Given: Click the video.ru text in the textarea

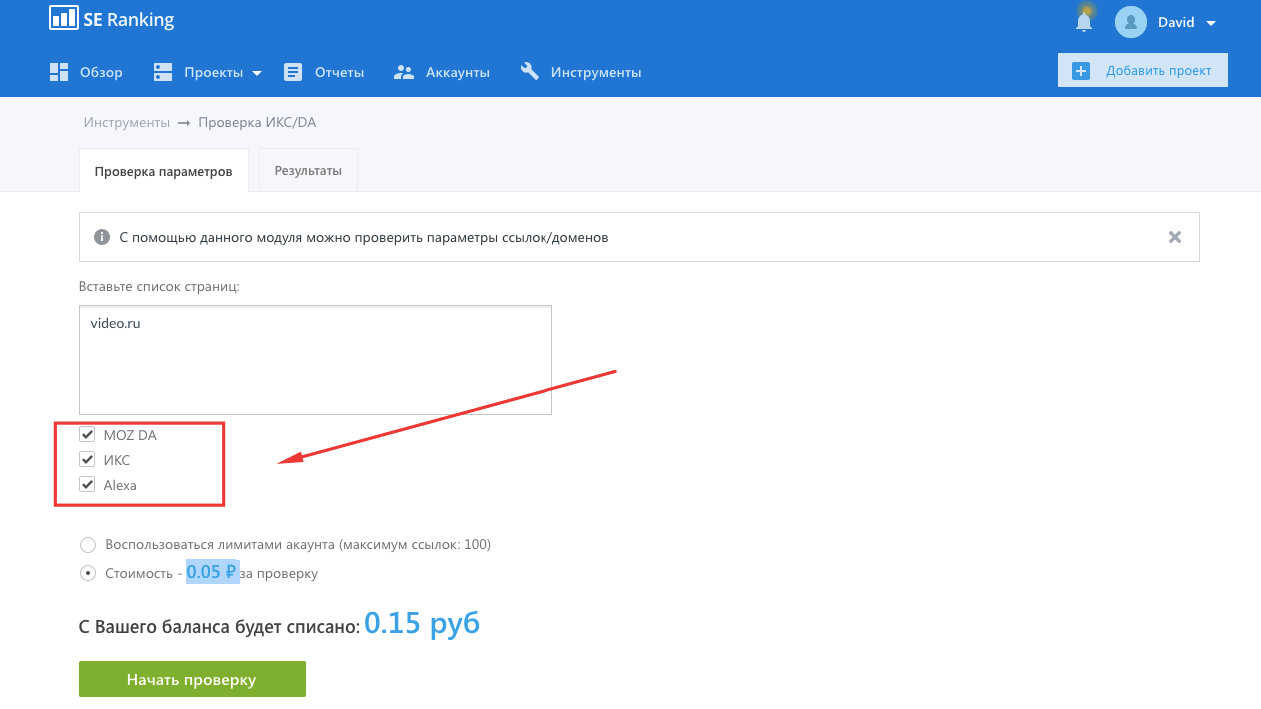Looking at the screenshot, I should click(116, 324).
